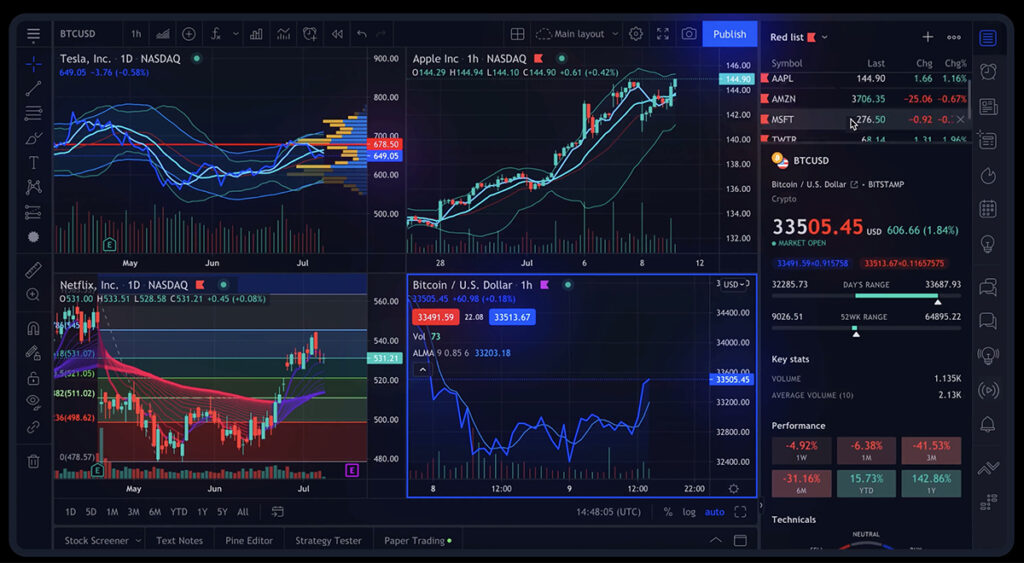
Task: Take a snapshot with camera icon
Action: click(688, 34)
